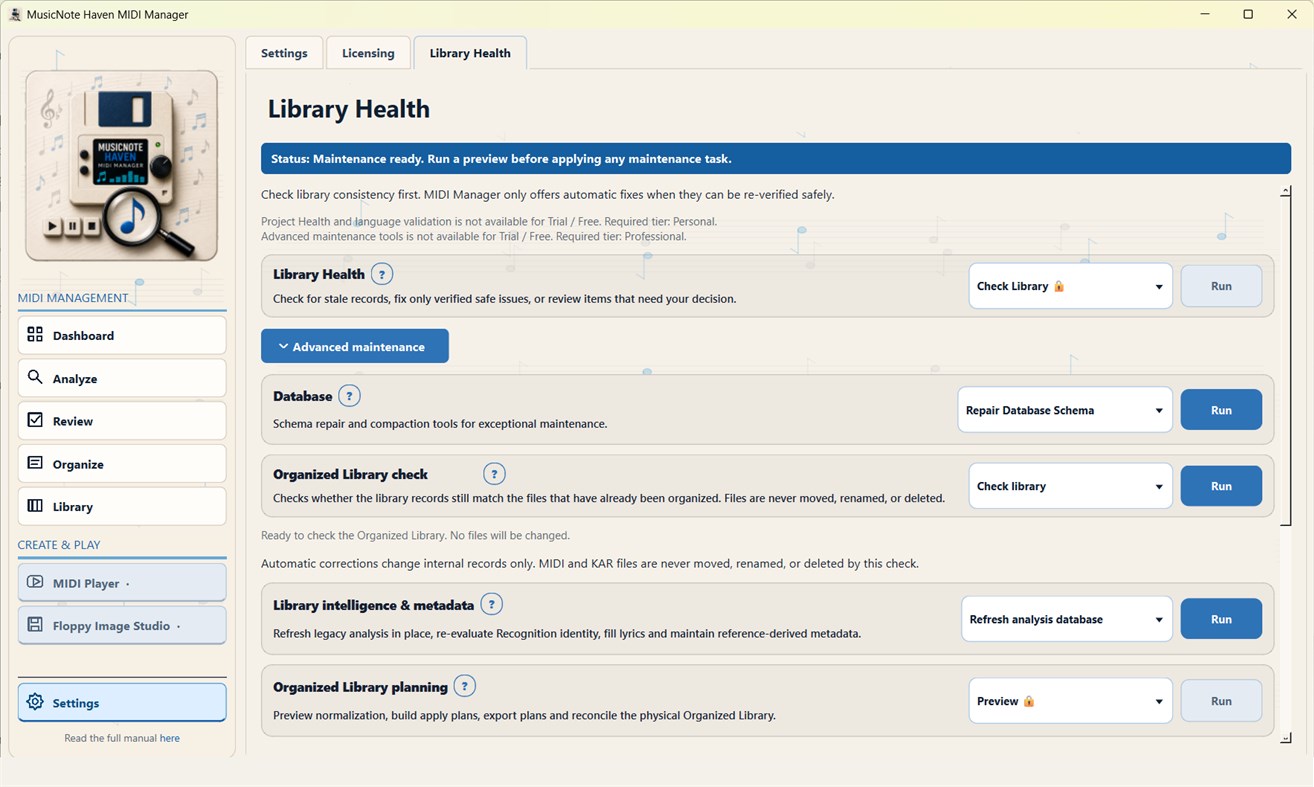Run the Refresh analysis database task
This screenshot has height=787, width=1314.
tap(1221, 619)
